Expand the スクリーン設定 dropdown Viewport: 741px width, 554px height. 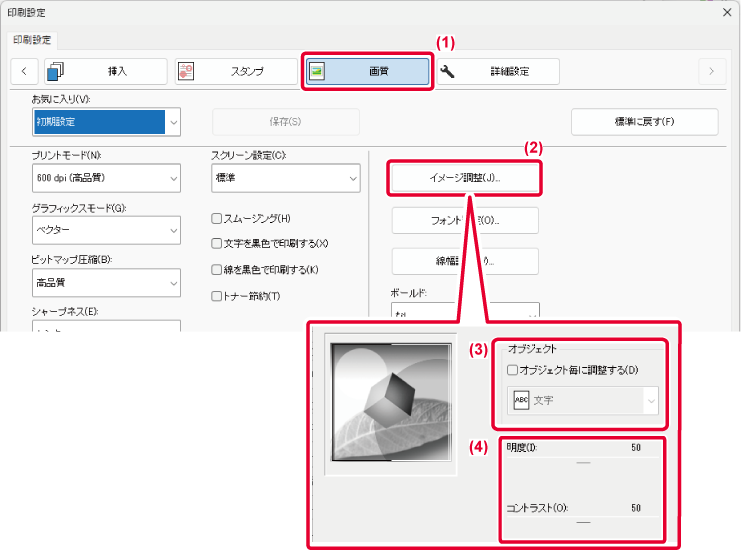click(285, 177)
